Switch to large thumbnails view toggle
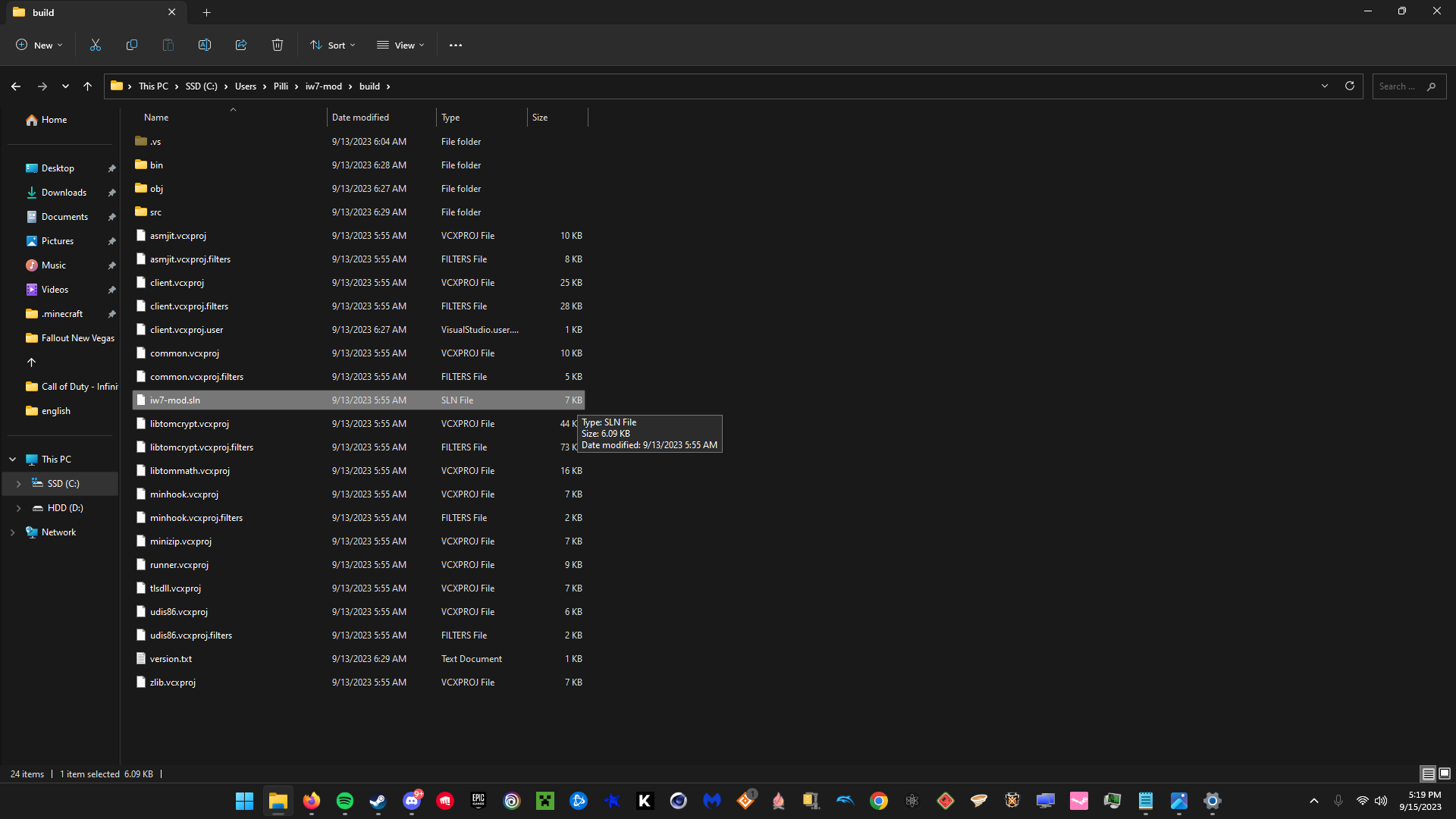Screen dimensions: 1456x819 1445,773
